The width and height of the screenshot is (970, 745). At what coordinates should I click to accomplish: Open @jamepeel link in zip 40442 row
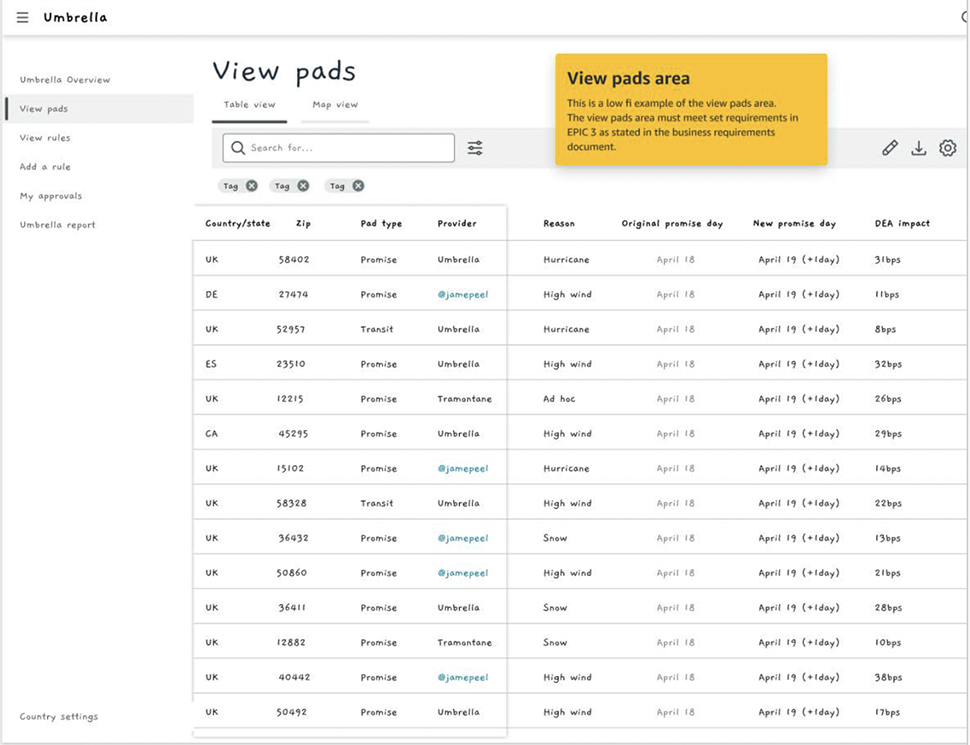click(463, 678)
